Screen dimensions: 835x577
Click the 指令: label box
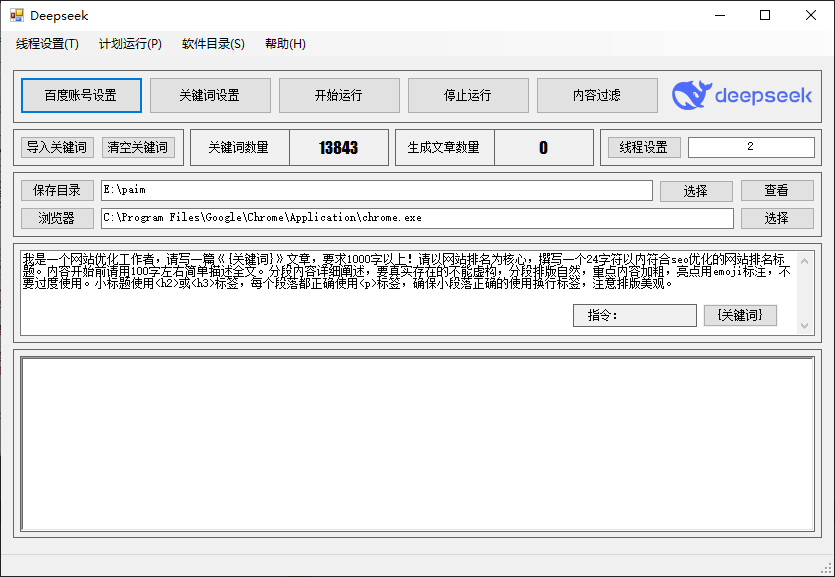tap(635, 316)
